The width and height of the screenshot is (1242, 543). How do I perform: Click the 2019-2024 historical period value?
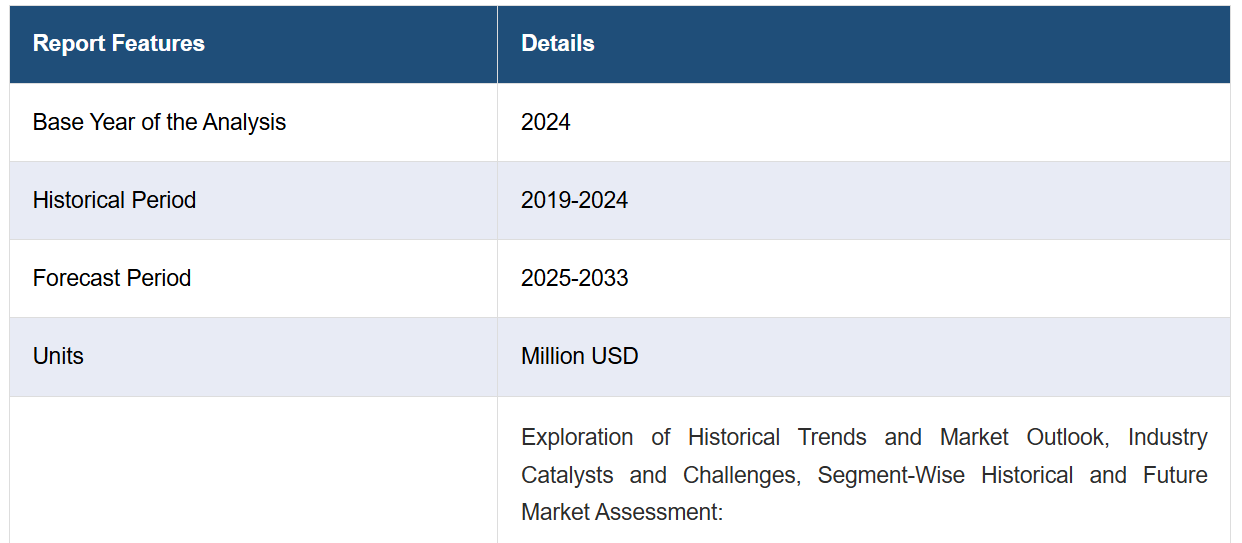coord(574,200)
